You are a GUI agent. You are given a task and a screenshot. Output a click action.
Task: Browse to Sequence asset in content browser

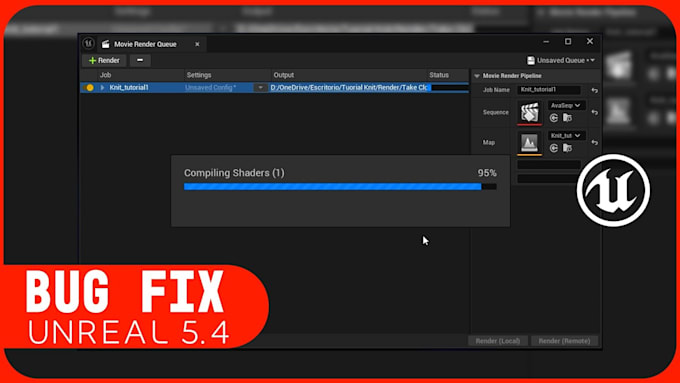pos(567,118)
